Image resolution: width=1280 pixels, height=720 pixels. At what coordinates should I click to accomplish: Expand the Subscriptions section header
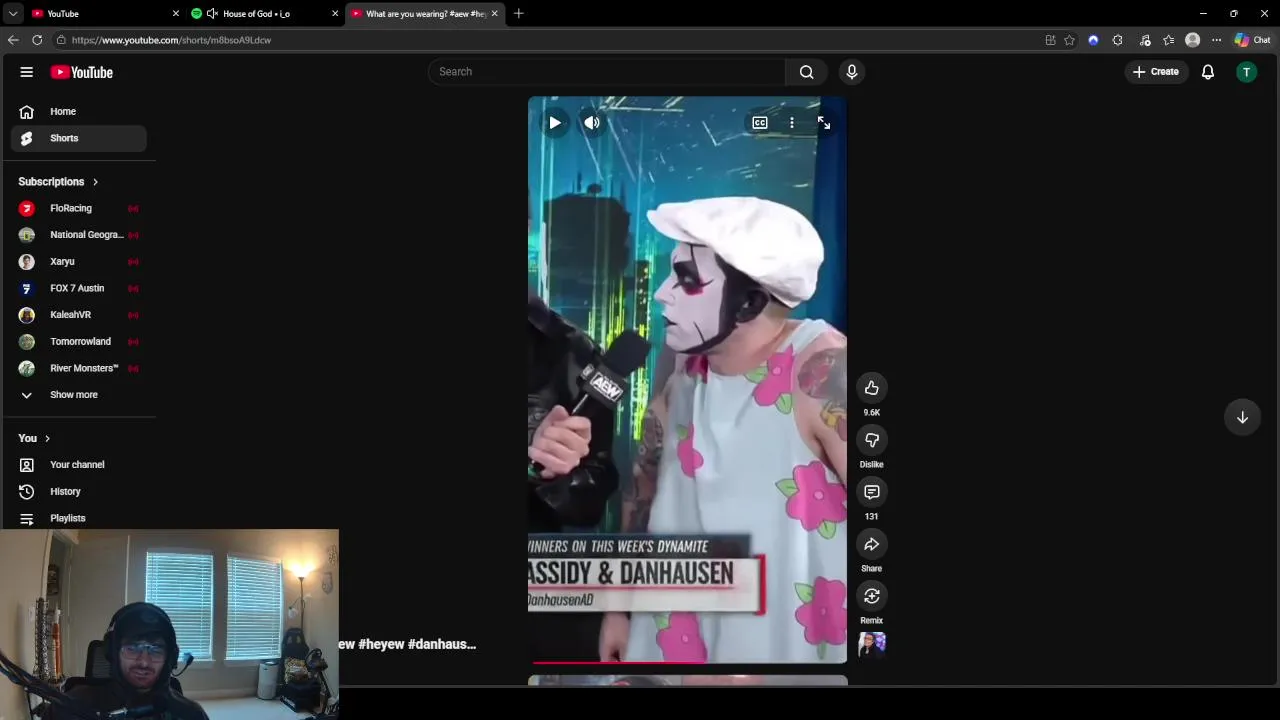tap(58, 182)
